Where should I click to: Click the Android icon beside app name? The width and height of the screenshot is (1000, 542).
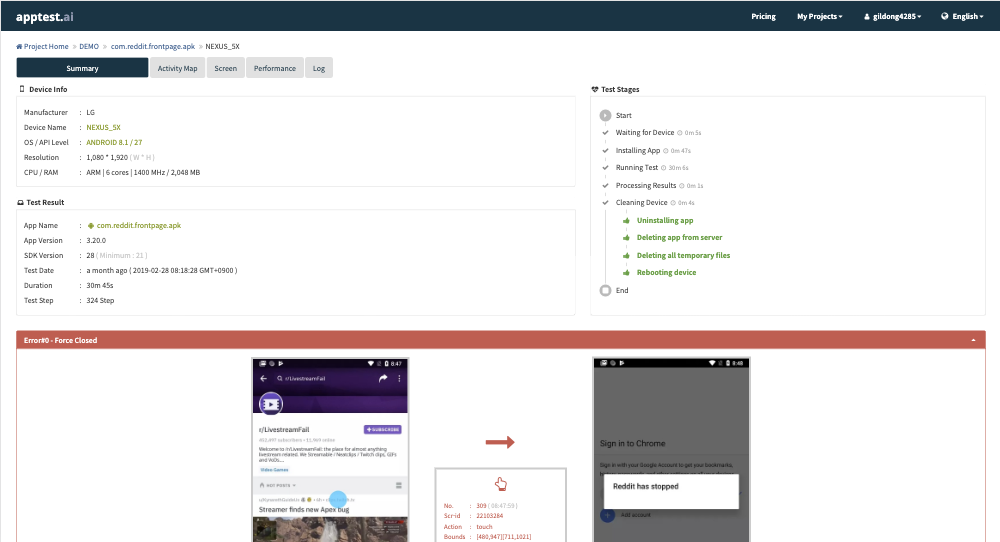point(91,226)
